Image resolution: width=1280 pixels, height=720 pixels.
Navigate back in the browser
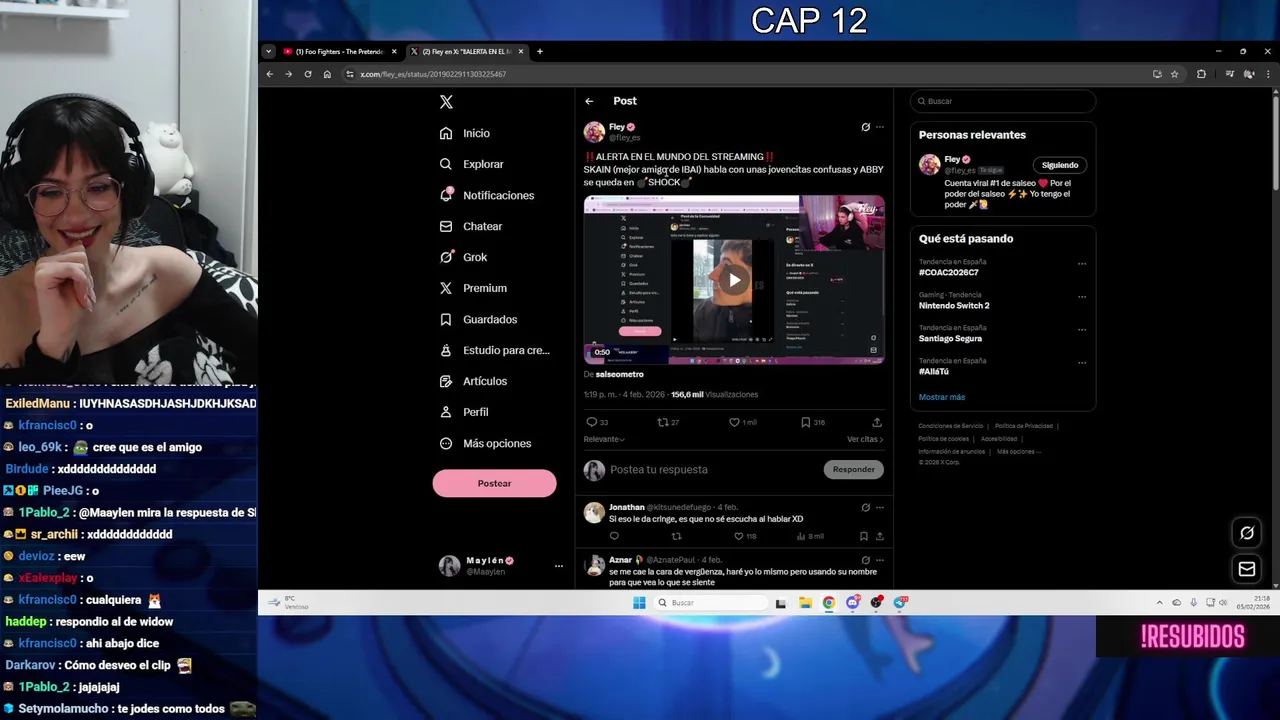pos(269,74)
